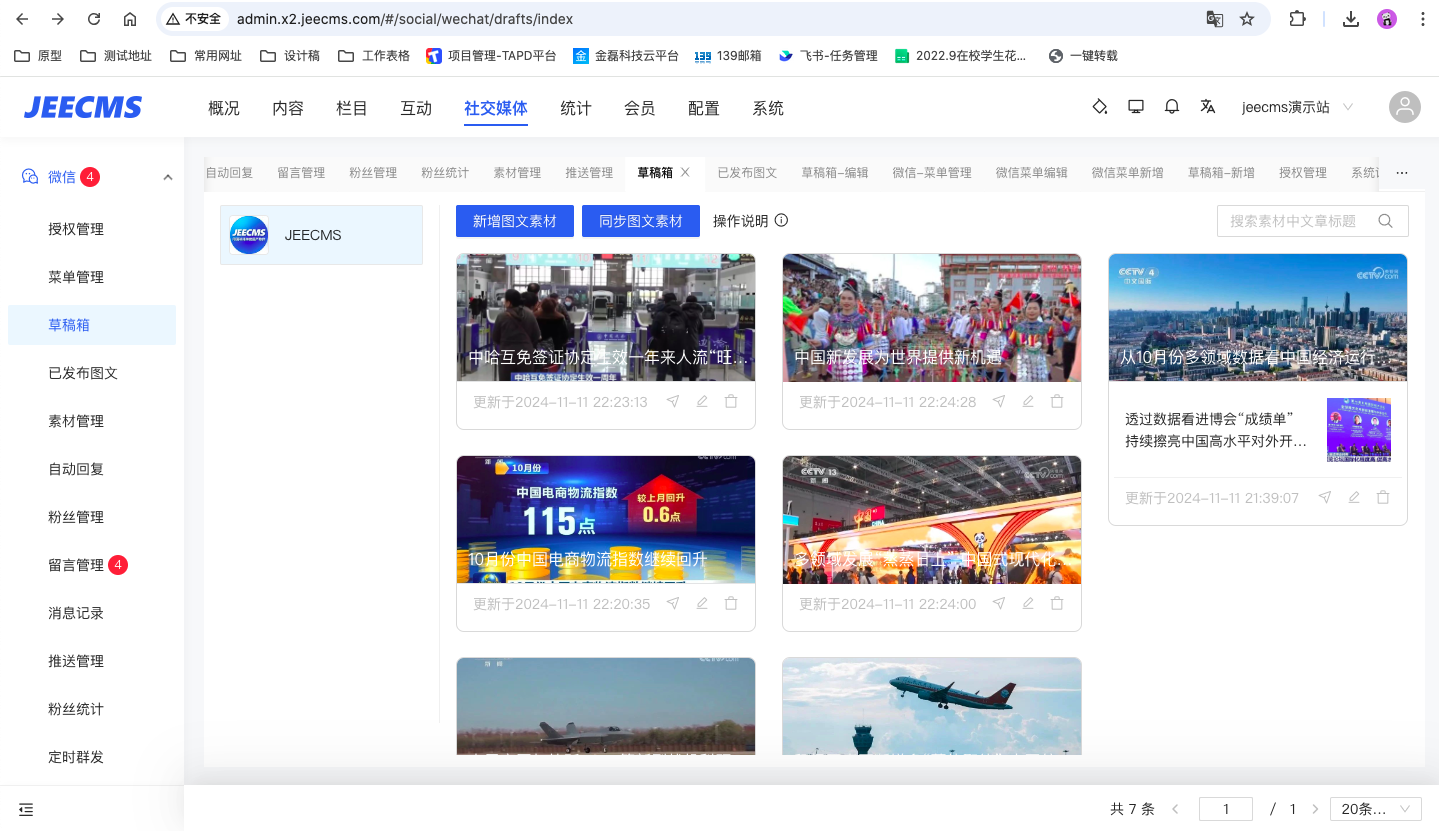Click the 同步图文素材 button
The width and height of the screenshot is (1439, 831).
[x=640, y=221]
